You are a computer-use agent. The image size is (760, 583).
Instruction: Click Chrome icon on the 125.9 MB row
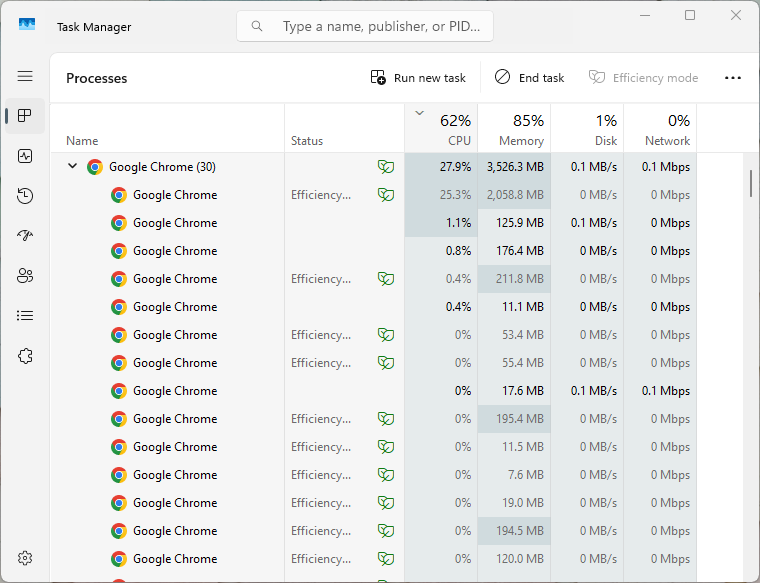tap(119, 223)
